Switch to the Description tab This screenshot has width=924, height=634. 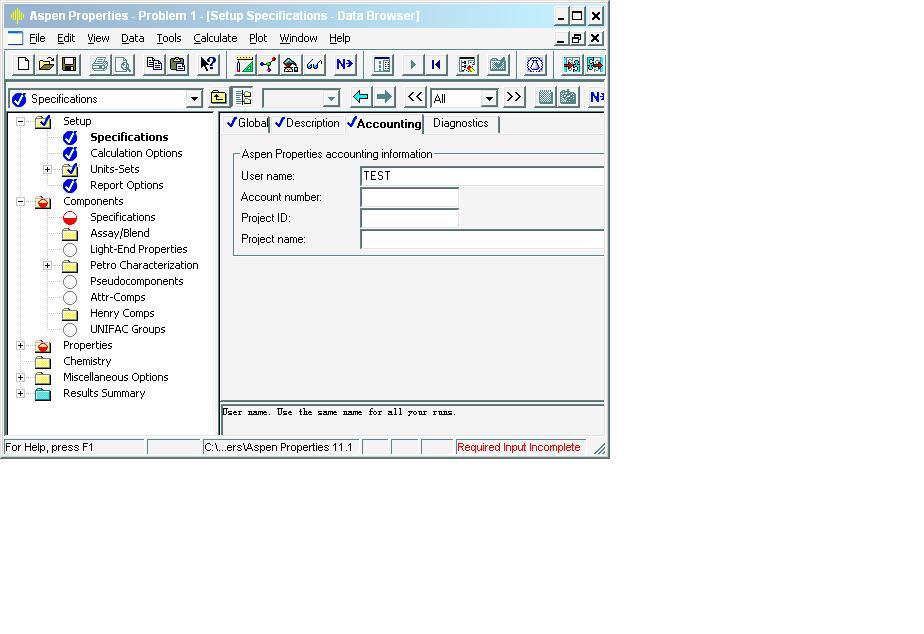click(307, 123)
